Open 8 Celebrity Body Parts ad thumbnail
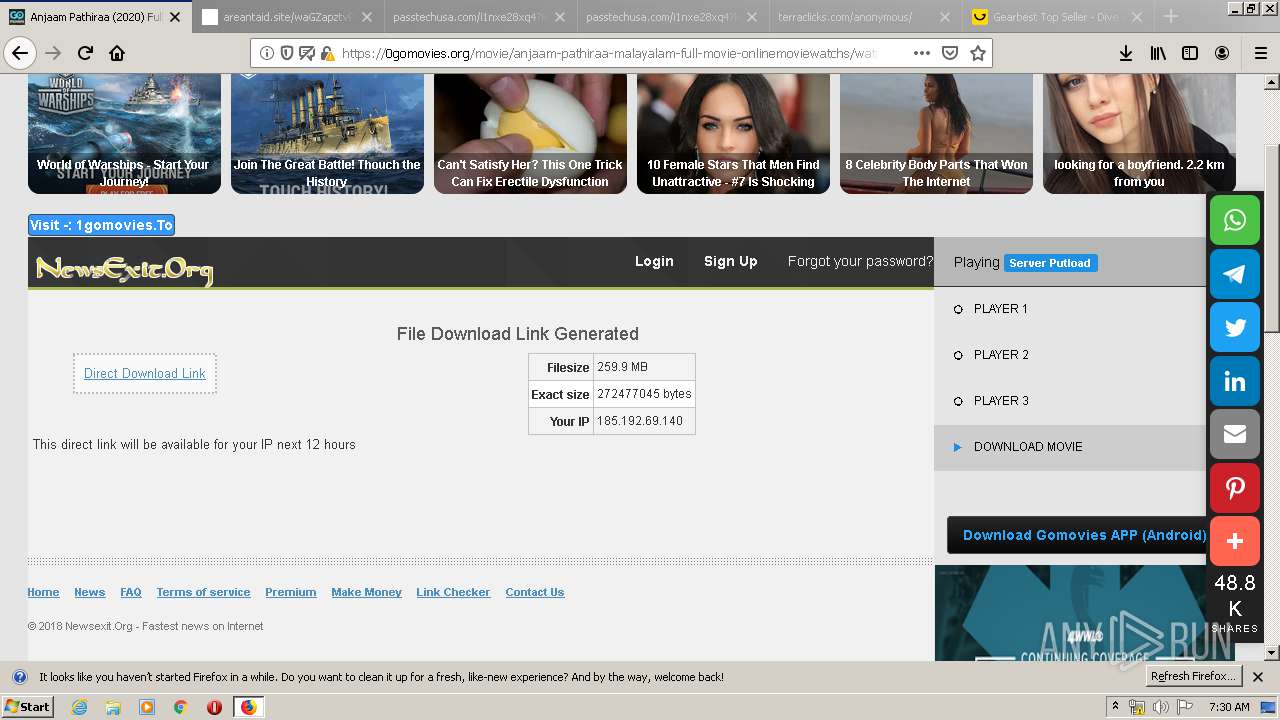 936,133
